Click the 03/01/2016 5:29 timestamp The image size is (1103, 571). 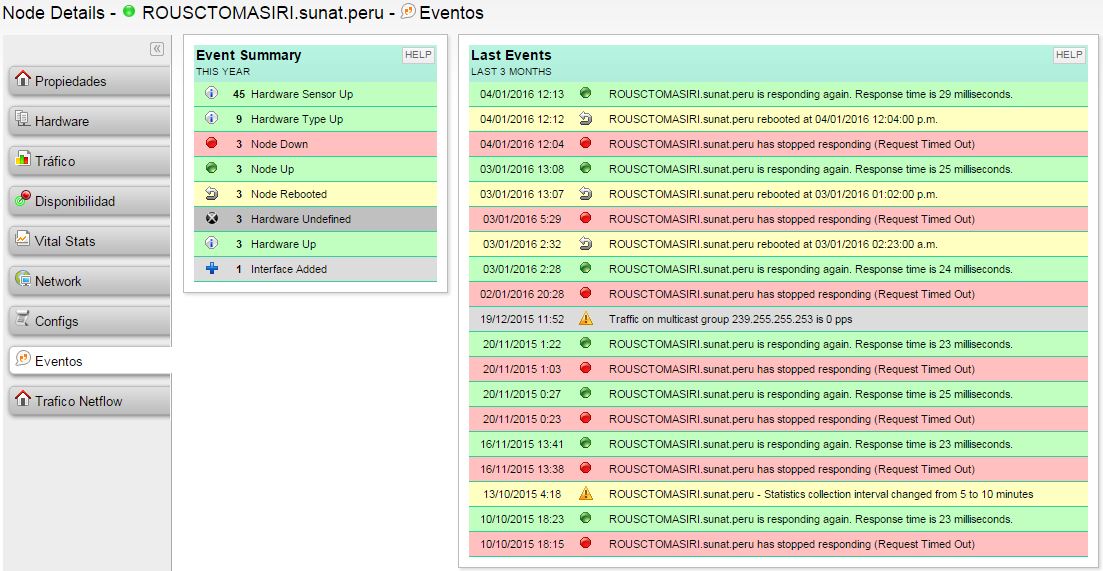point(522,219)
